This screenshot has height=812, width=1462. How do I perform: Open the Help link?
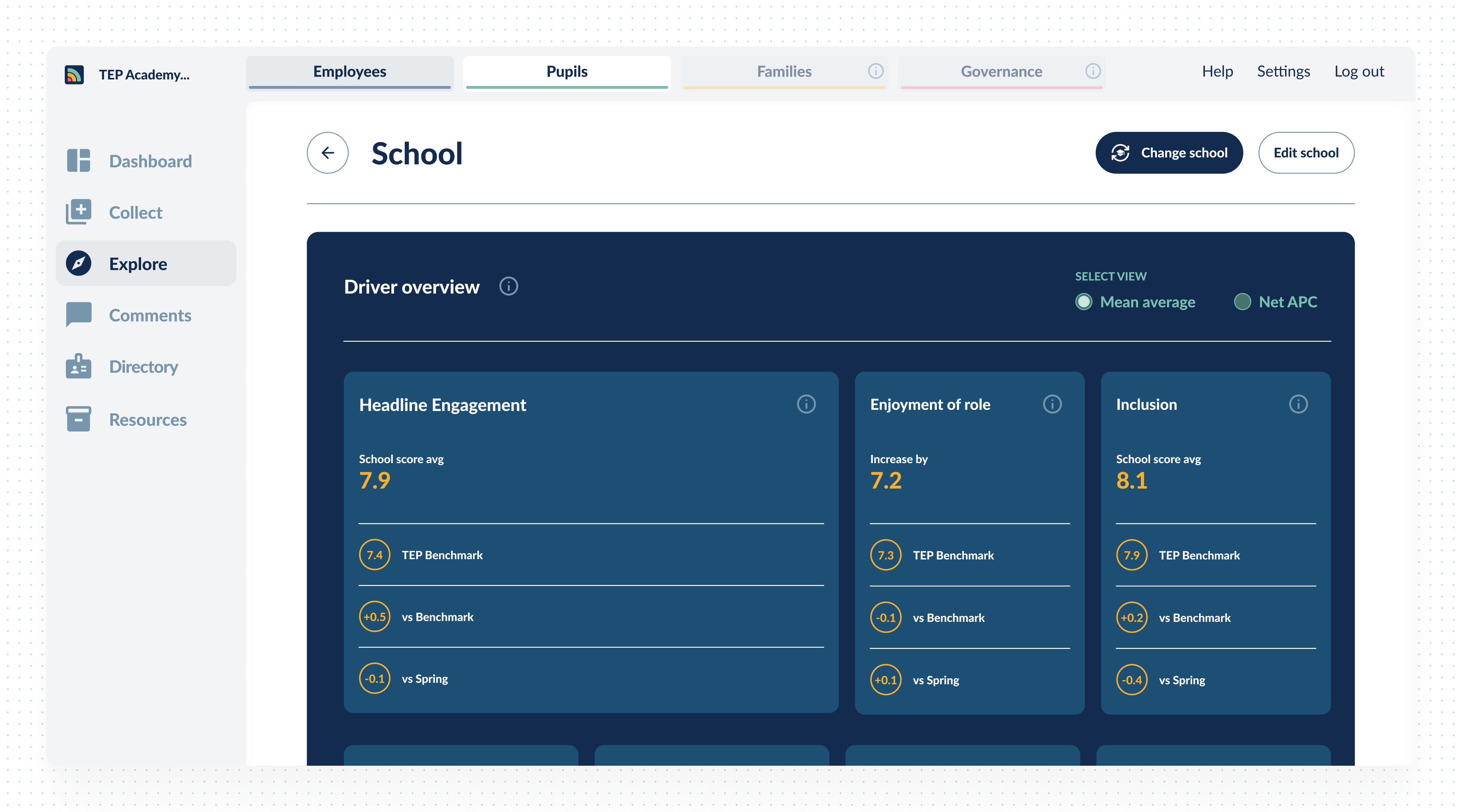click(1218, 71)
